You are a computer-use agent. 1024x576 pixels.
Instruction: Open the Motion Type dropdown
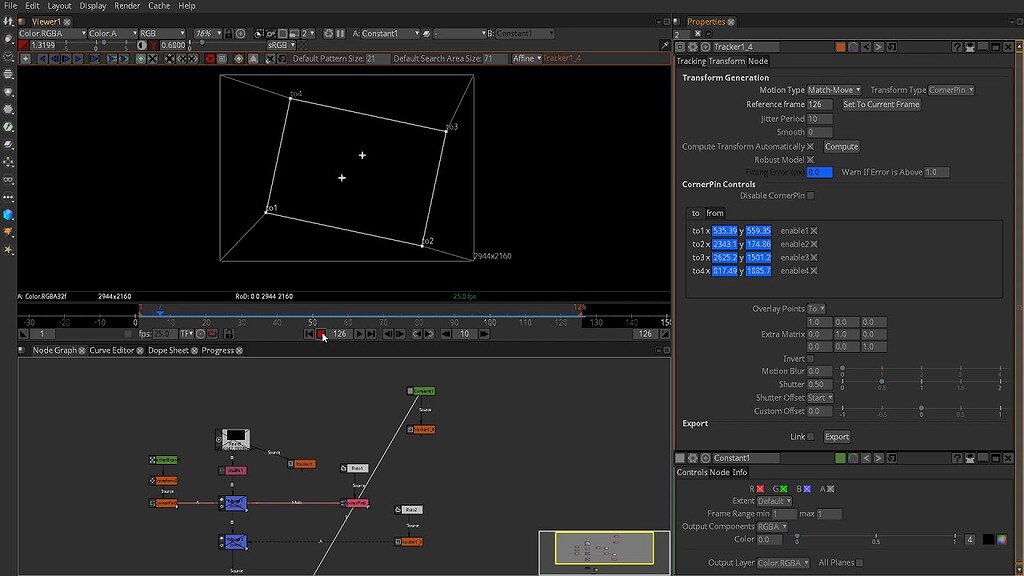[x=834, y=90]
